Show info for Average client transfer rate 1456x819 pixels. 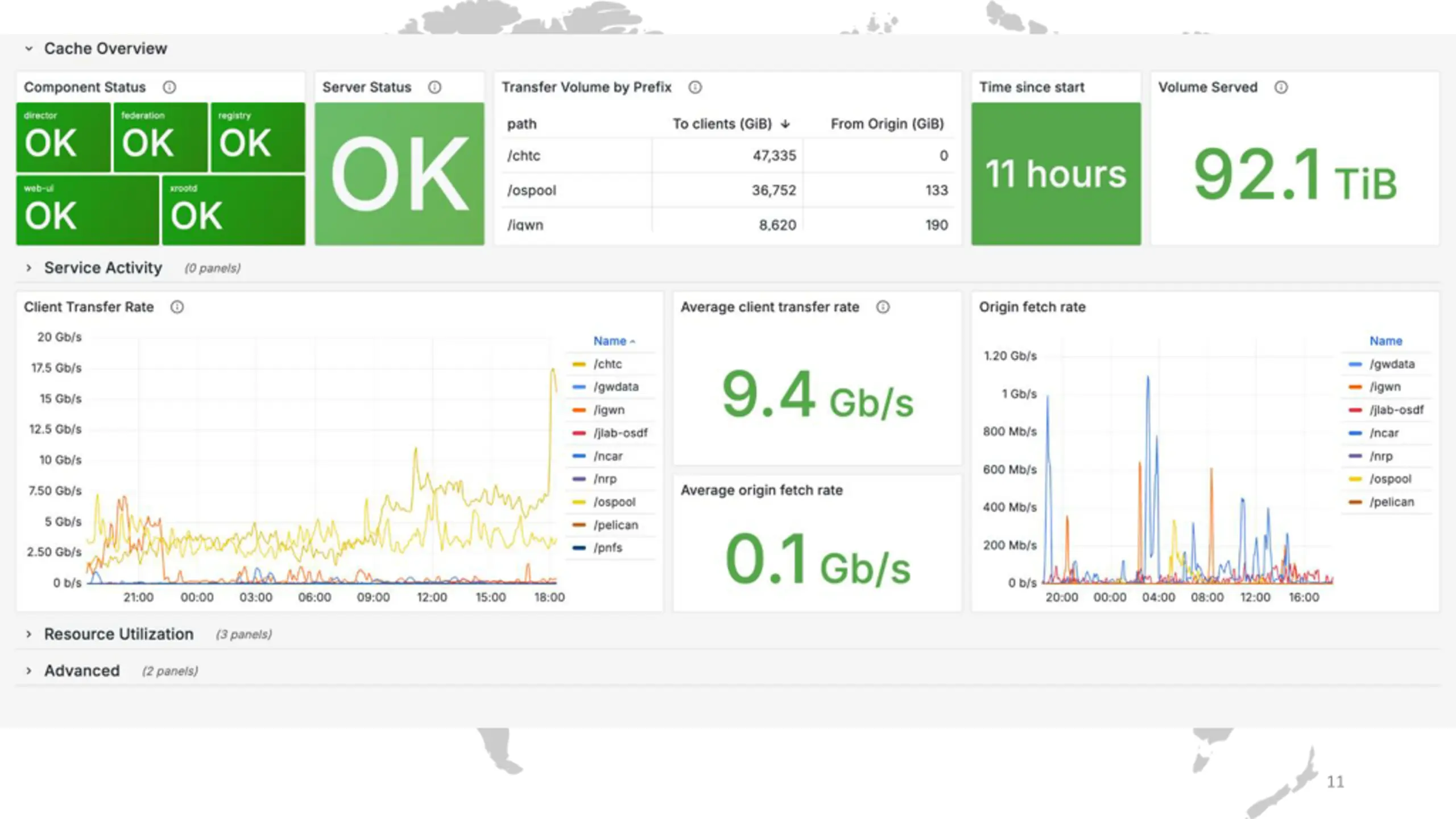[x=883, y=307]
